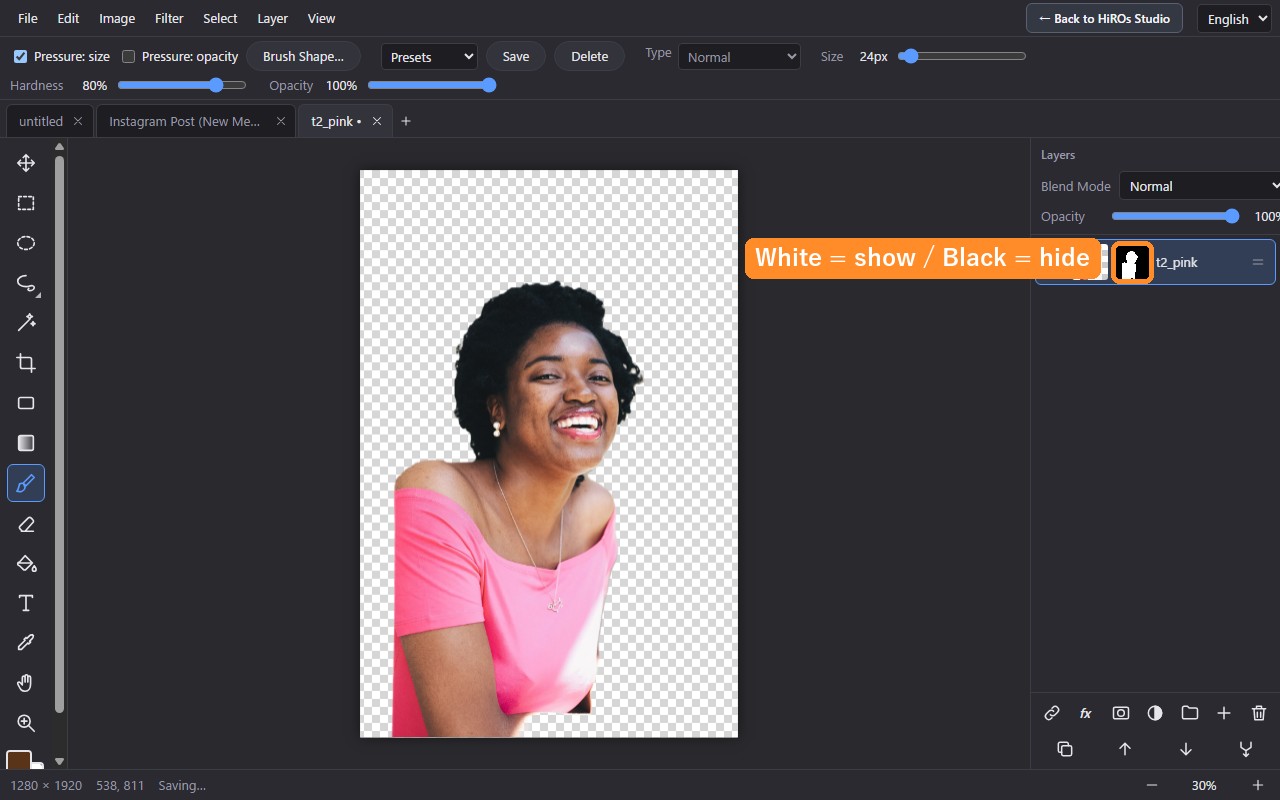Add a layer mask
1280x800 pixels.
click(1121, 713)
